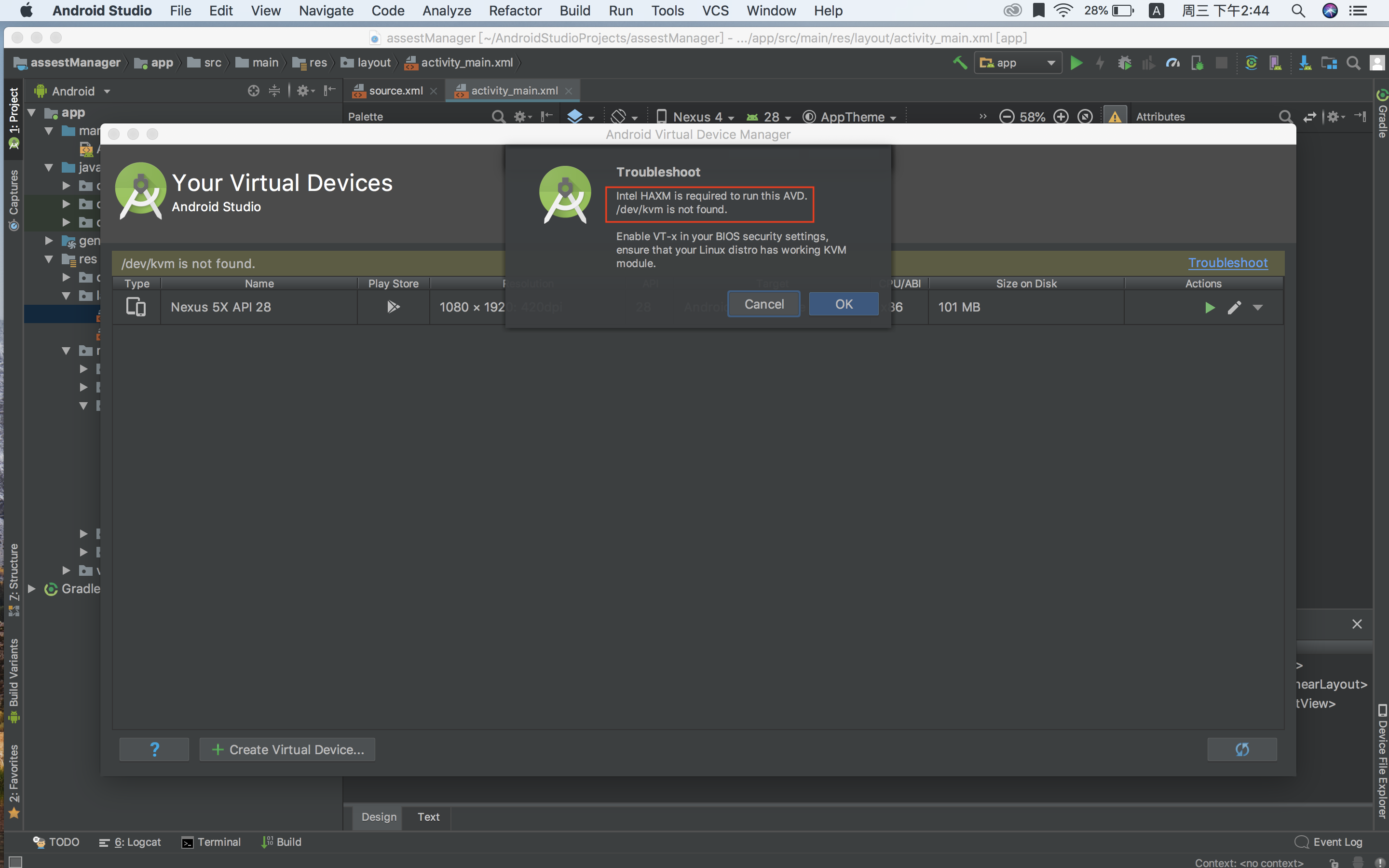Image resolution: width=1389 pixels, height=868 pixels.
Task: Click layout breadcrumb in navigation bar
Action: [x=366, y=63]
